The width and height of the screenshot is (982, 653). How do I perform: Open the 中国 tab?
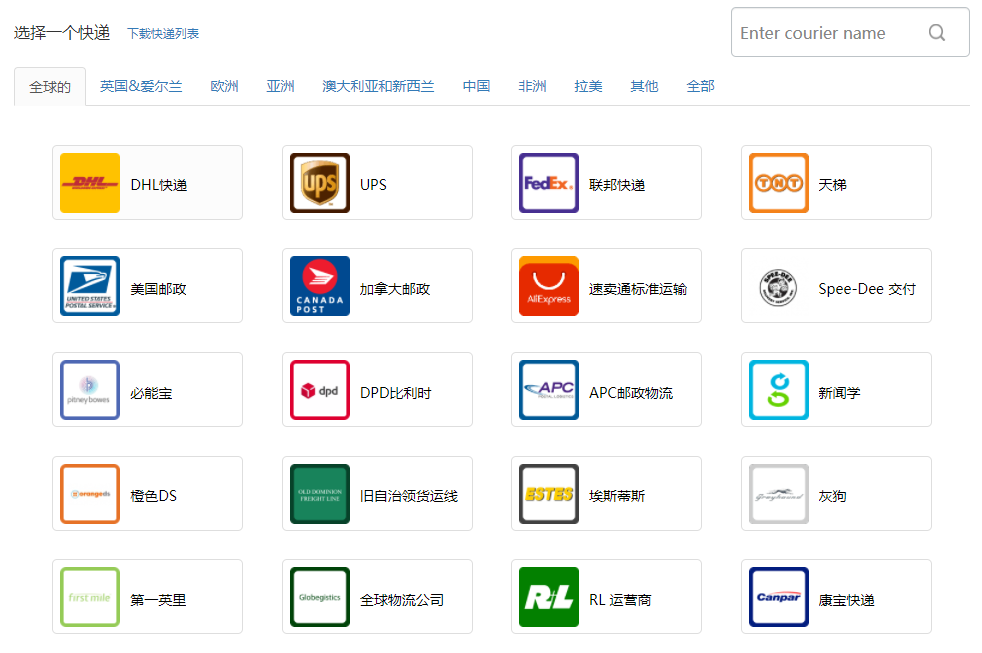pyautogui.click(x=476, y=86)
